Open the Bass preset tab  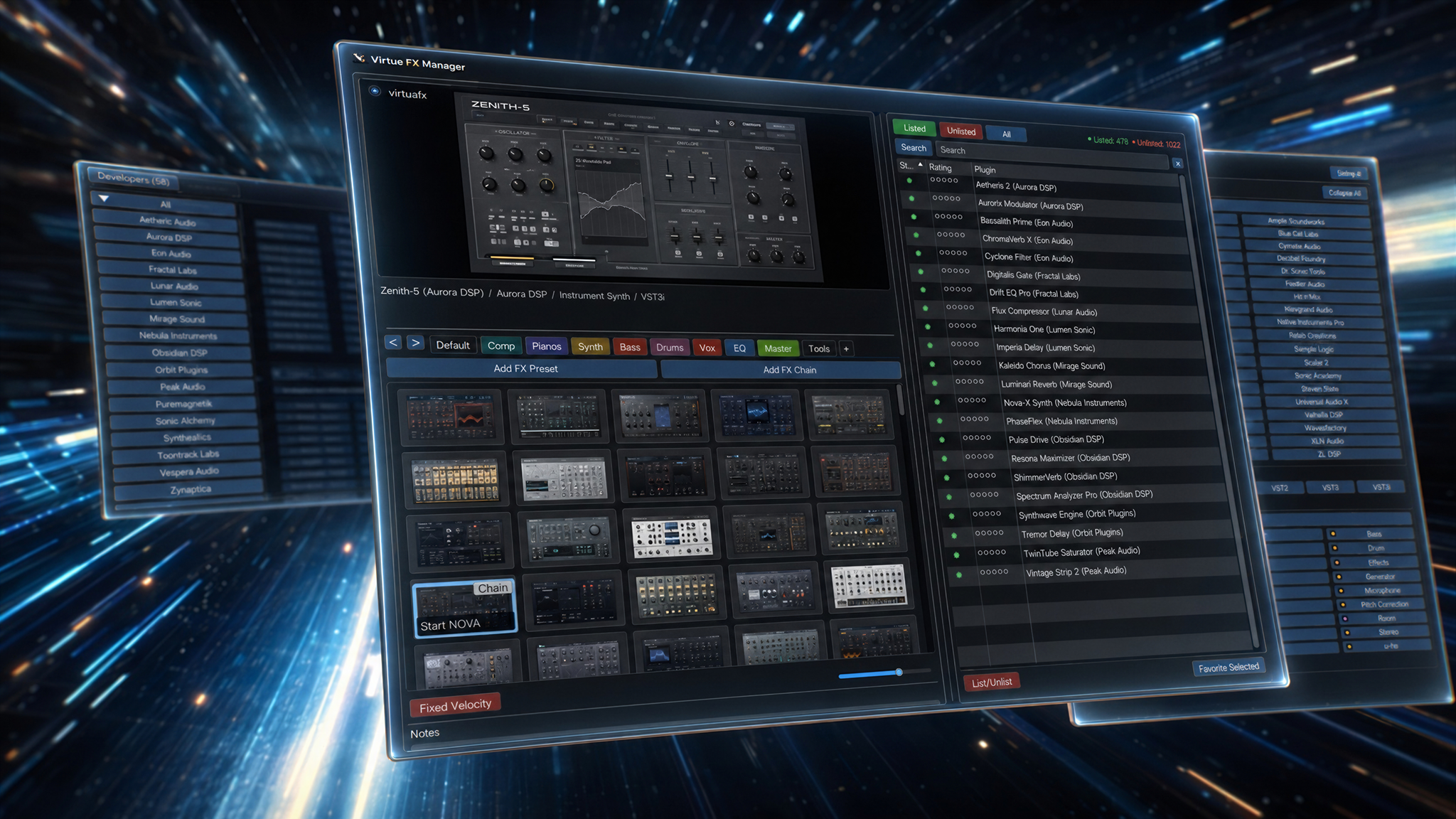coord(630,347)
